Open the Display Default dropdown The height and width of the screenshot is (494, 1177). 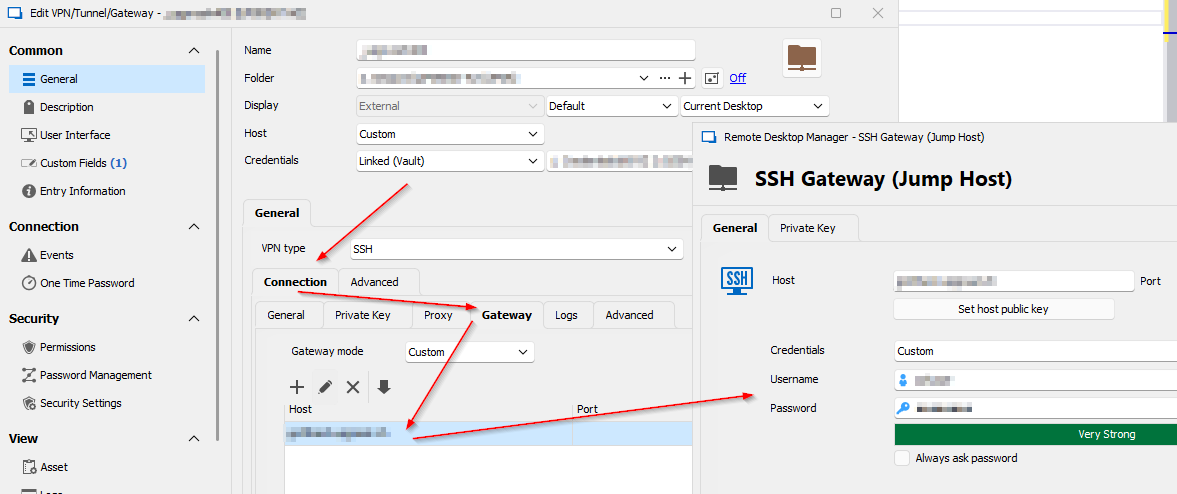[612, 106]
